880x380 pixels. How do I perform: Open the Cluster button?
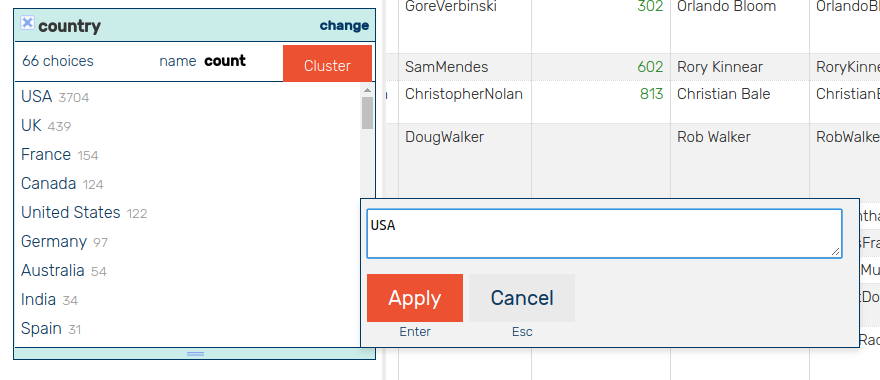[x=327, y=66]
